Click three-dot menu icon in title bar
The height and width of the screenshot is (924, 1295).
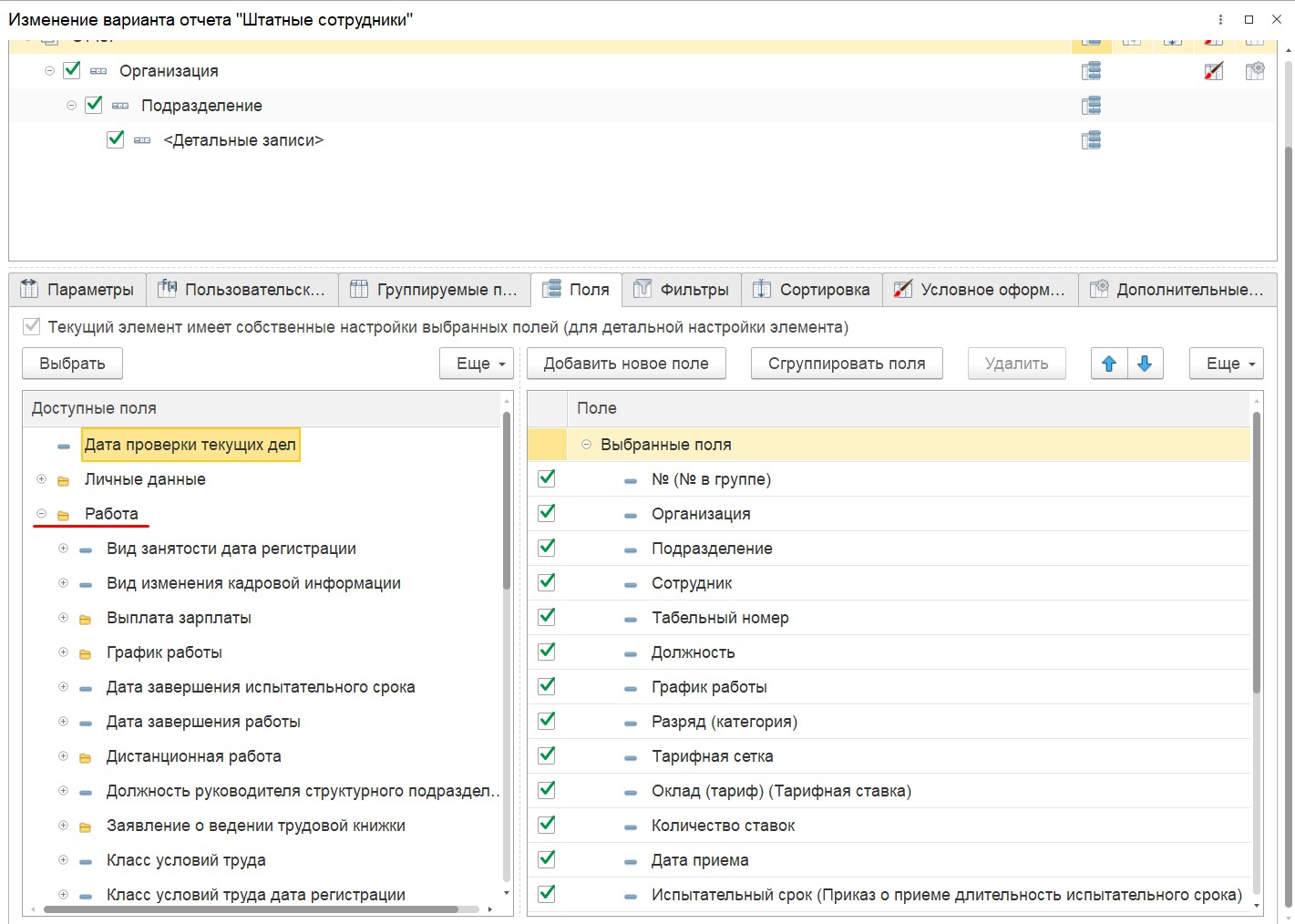[1220, 19]
